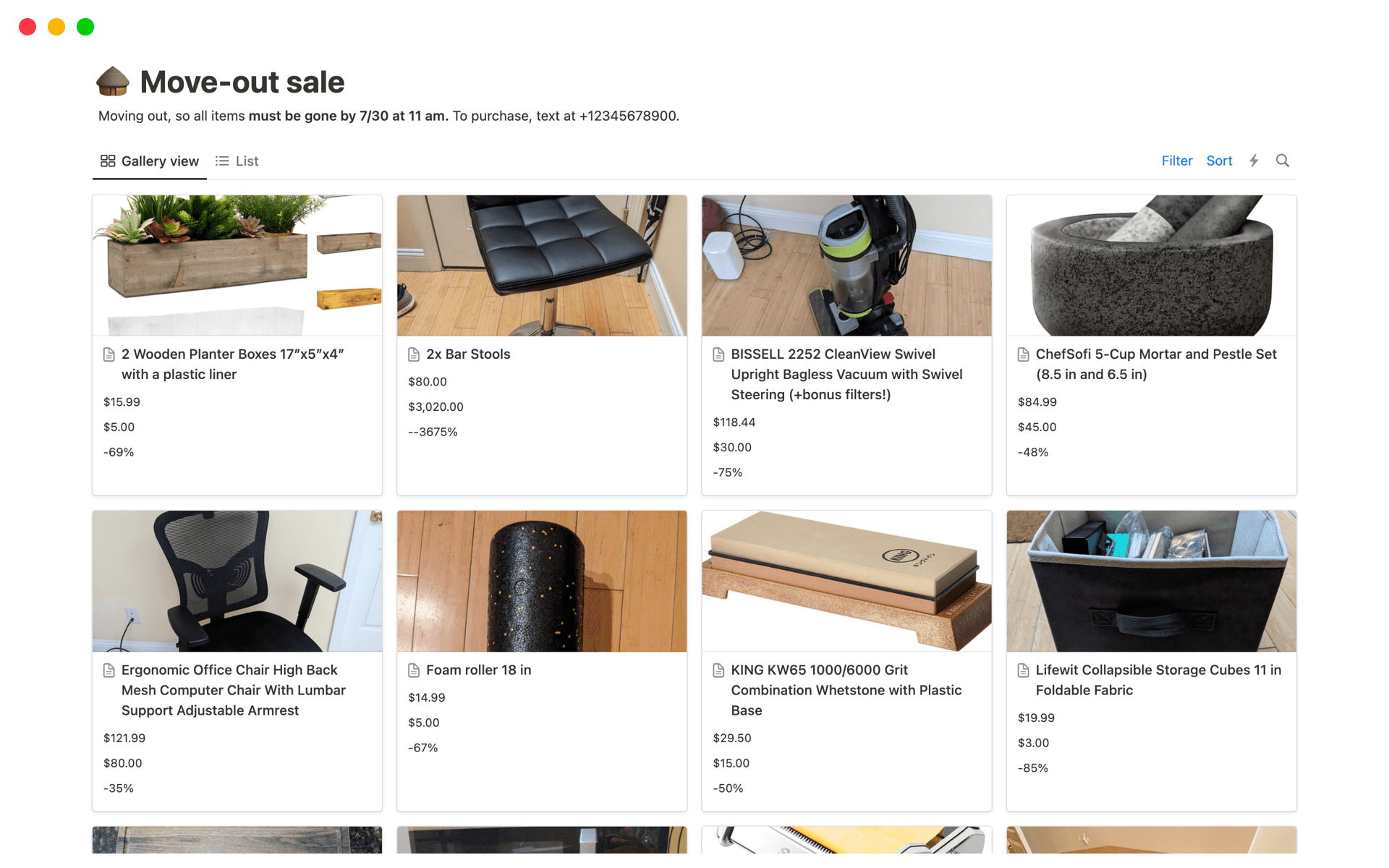The width and height of the screenshot is (1389, 868).
Task: Open the Wooden Planter Boxes photo
Action: [237, 265]
